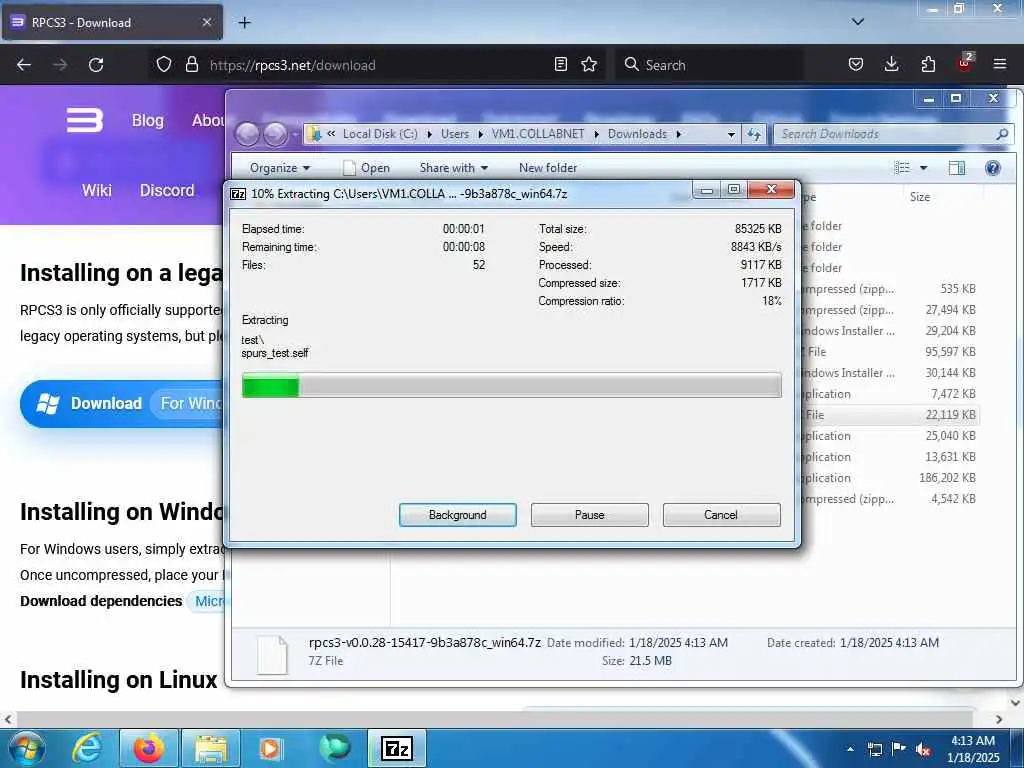
Task: Open Explorer Organize menu
Action: pos(280,168)
